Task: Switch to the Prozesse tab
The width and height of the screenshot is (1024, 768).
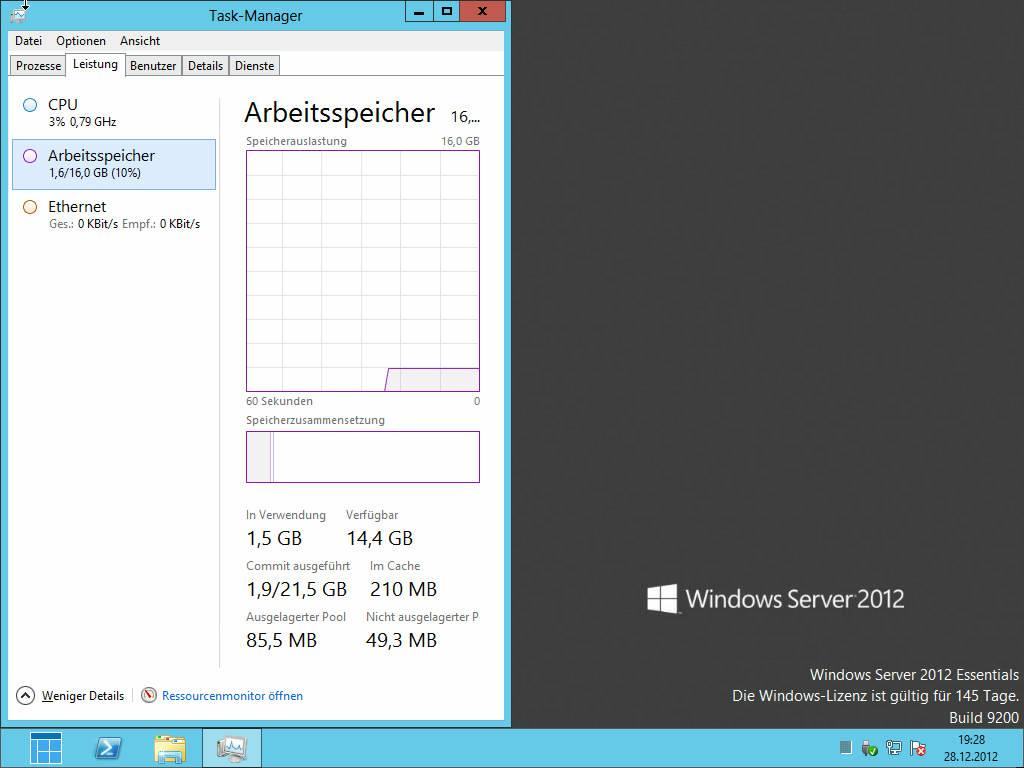Action: (x=38, y=65)
